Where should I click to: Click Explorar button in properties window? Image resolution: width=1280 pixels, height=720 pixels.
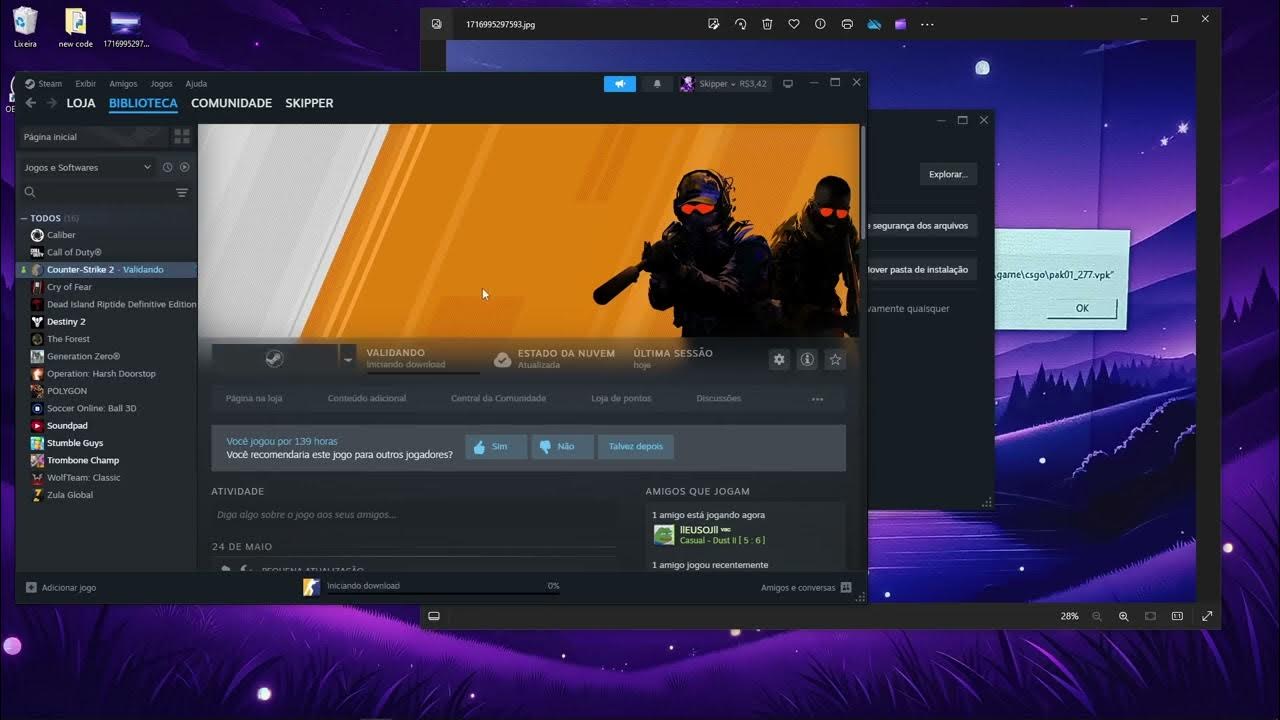click(x=948, y=174)
